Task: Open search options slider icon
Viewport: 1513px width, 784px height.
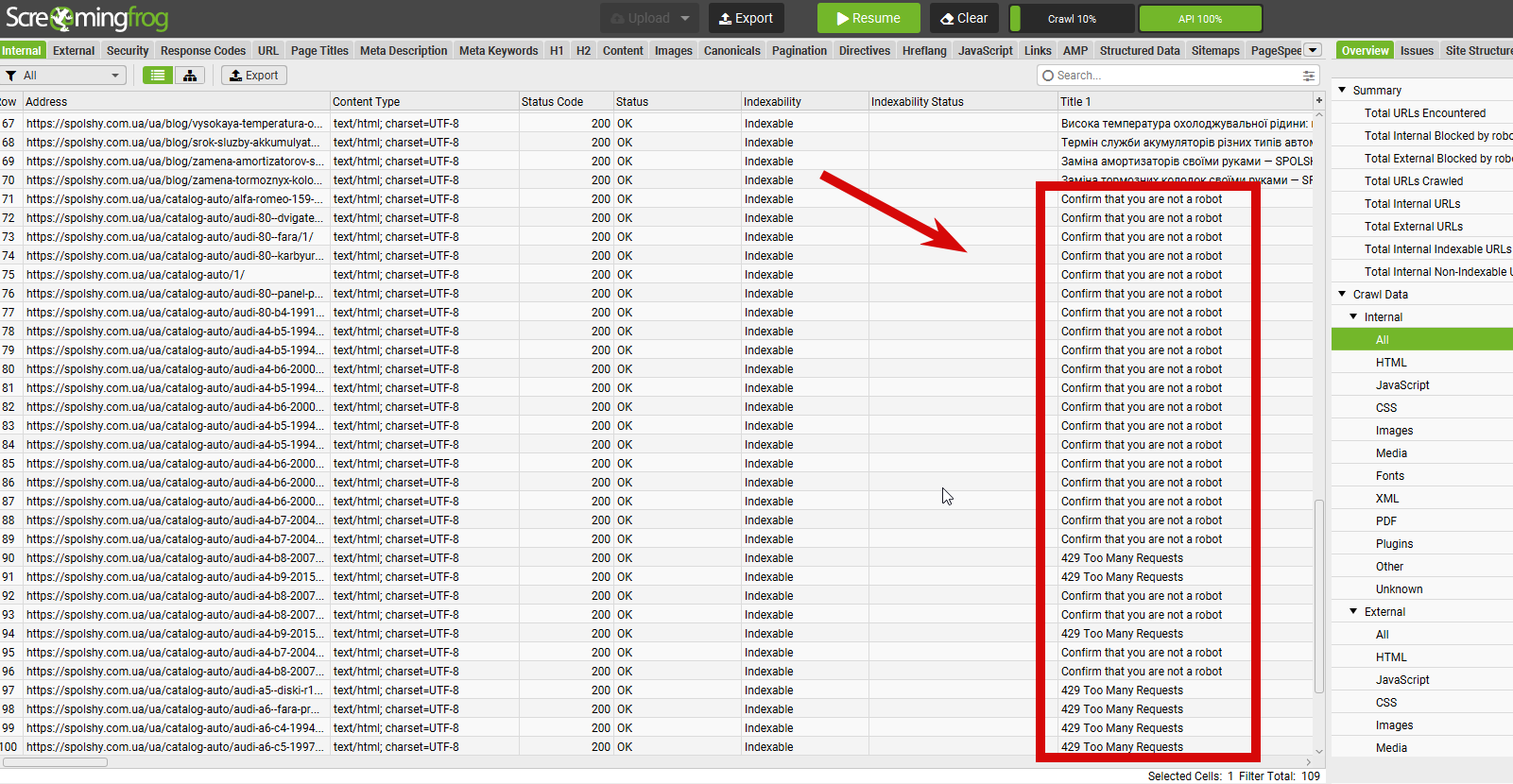Action: [1309, 76]
